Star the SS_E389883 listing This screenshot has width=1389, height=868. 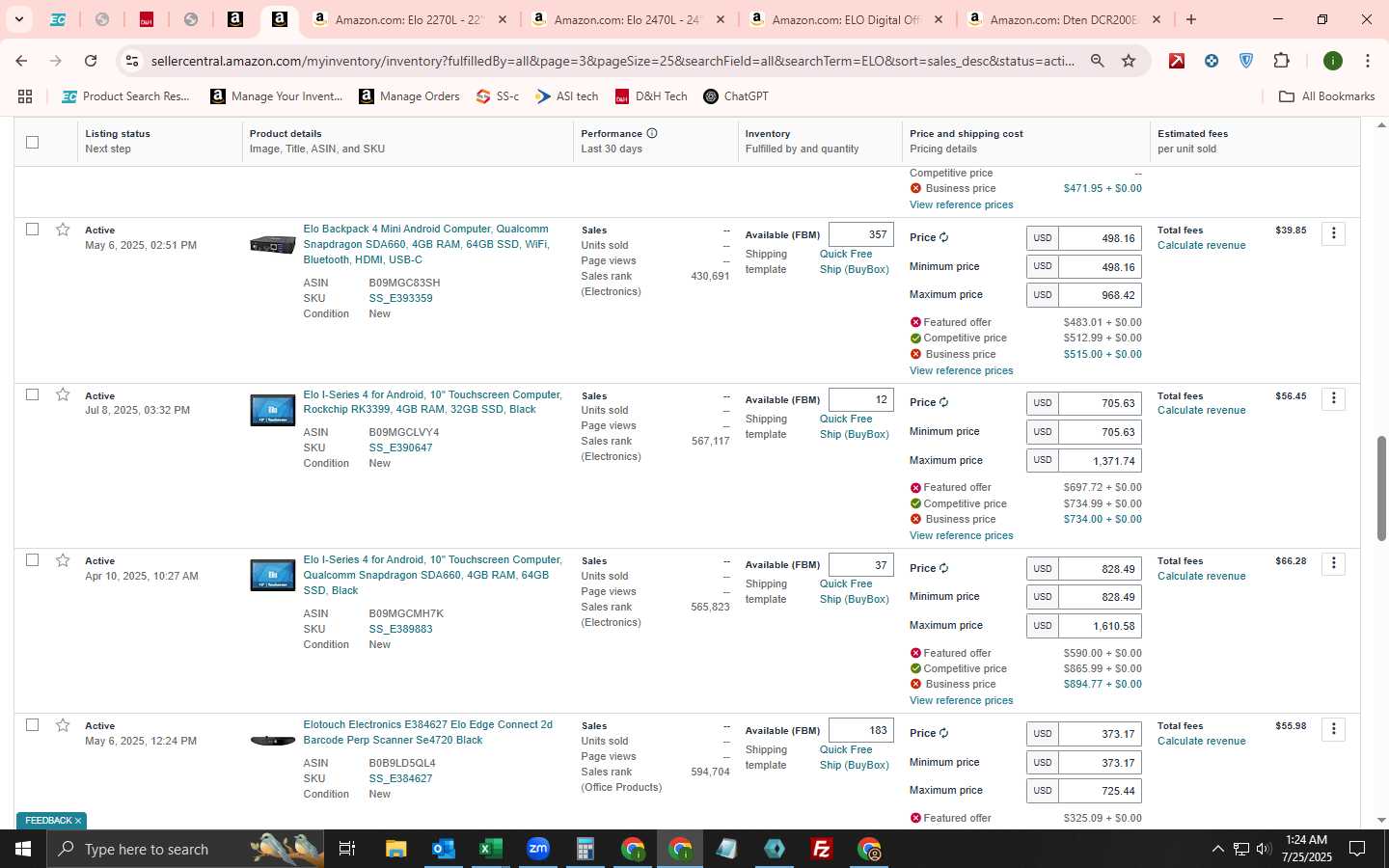(x=63, y=560)
